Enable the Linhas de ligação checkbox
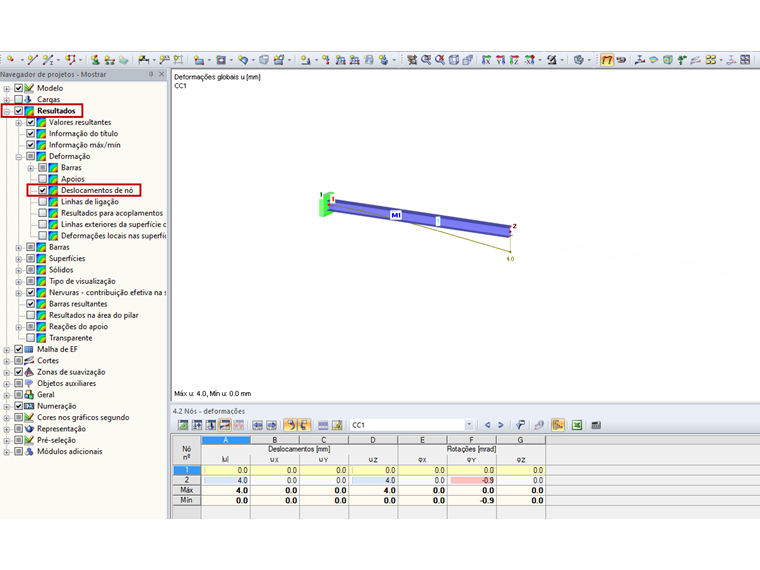Screen dimensions: 760x570 click(x=43, y=202)
